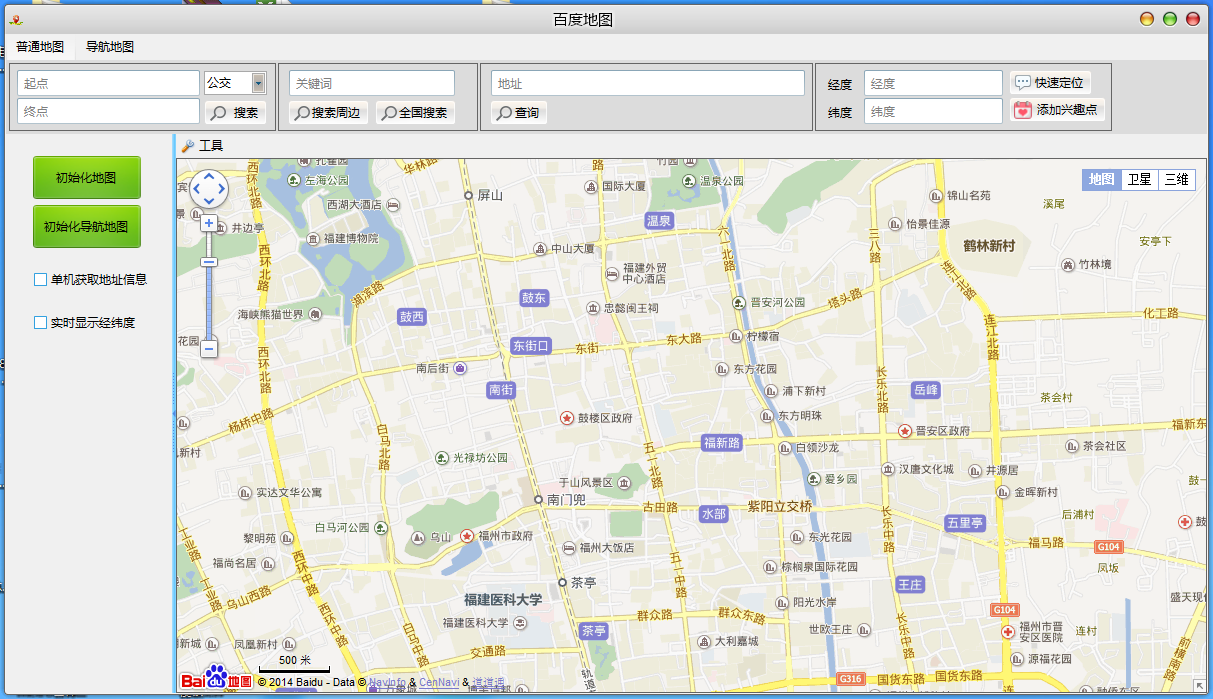
Task: Click the hospital cross icon for 福州市晋安区医院
Action: [x=1009, y=633]
